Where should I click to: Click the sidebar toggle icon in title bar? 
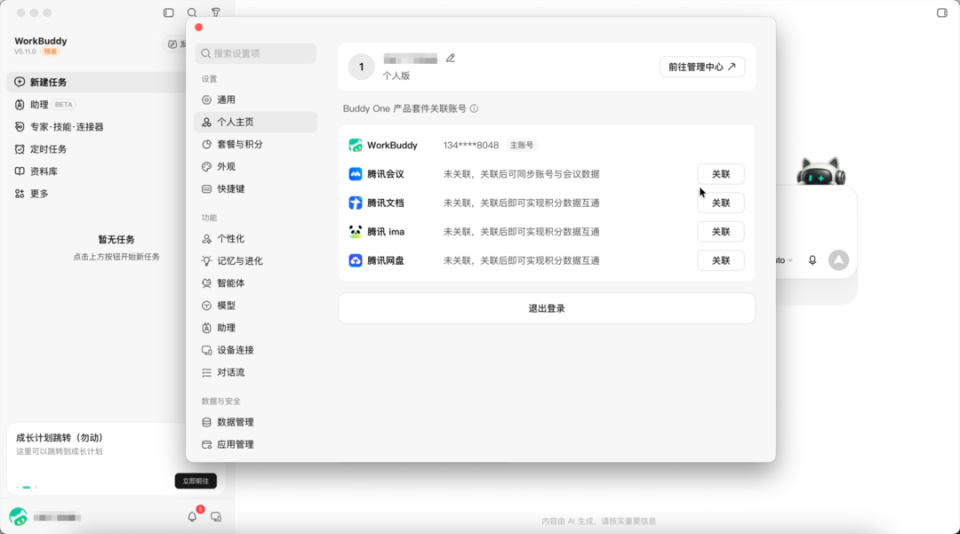click(x=168, y=12)
